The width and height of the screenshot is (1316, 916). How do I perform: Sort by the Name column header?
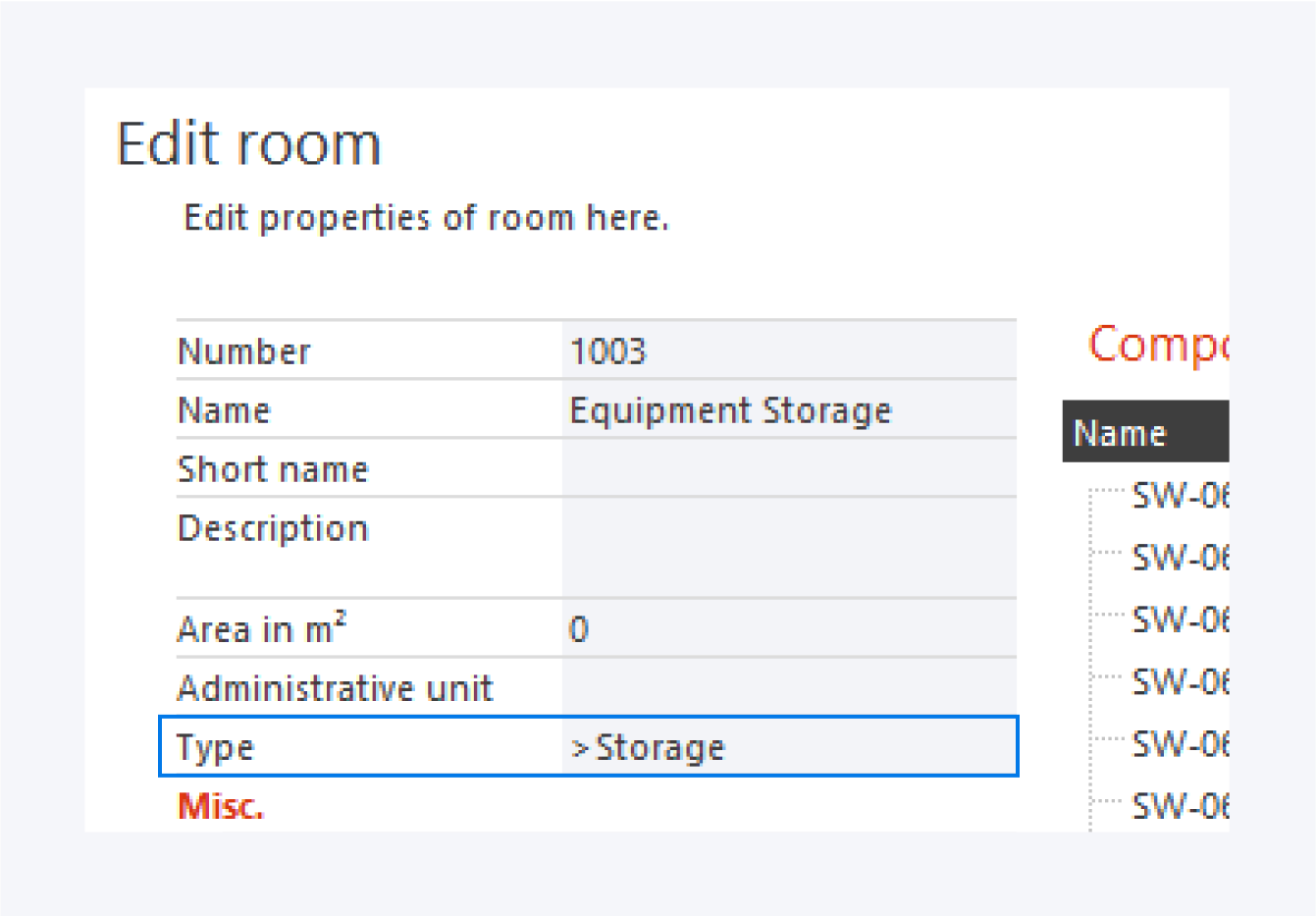pyautogui.click(x=1120, y=432)
